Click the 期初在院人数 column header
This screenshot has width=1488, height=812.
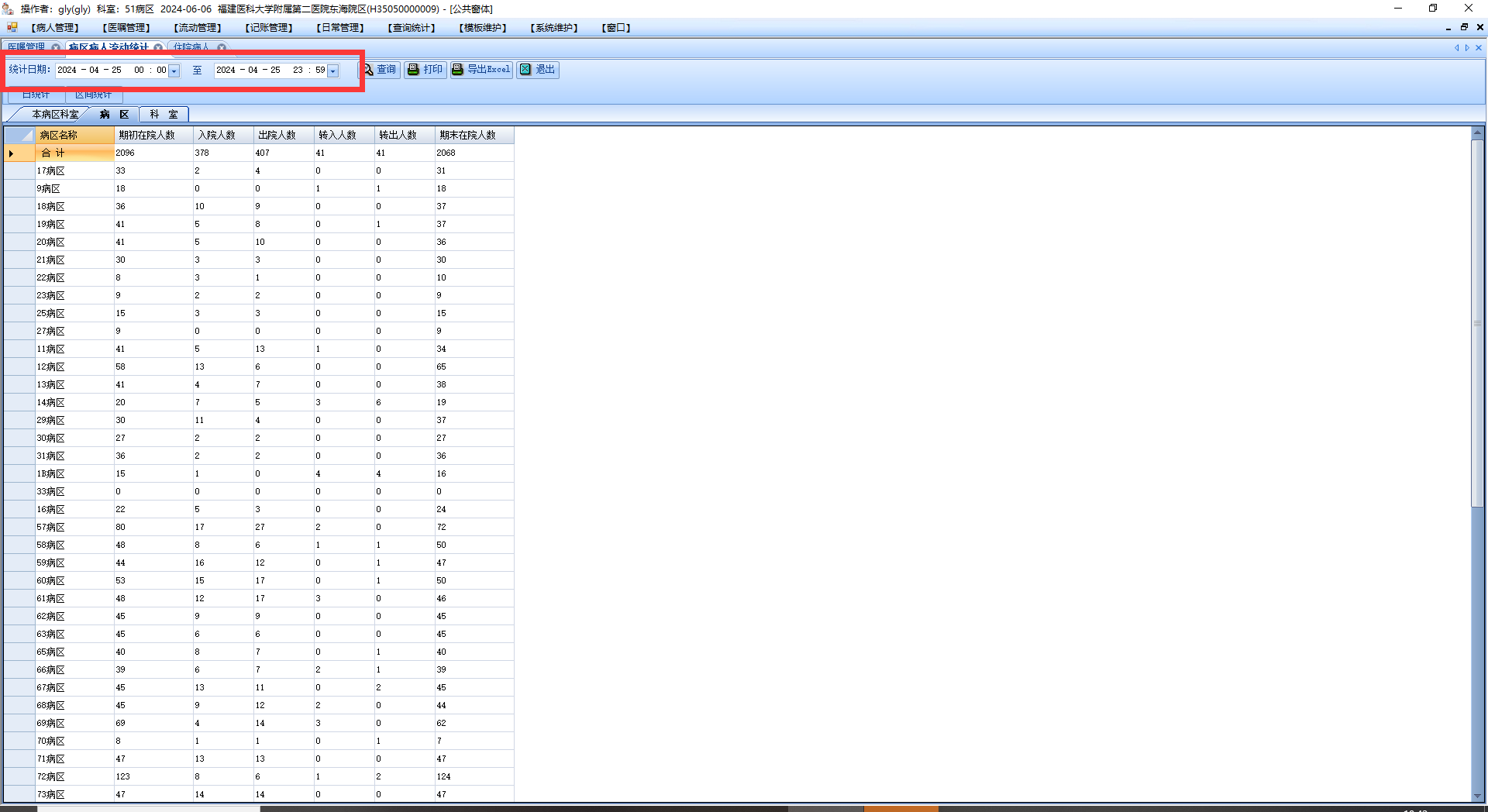click(154, 135)
